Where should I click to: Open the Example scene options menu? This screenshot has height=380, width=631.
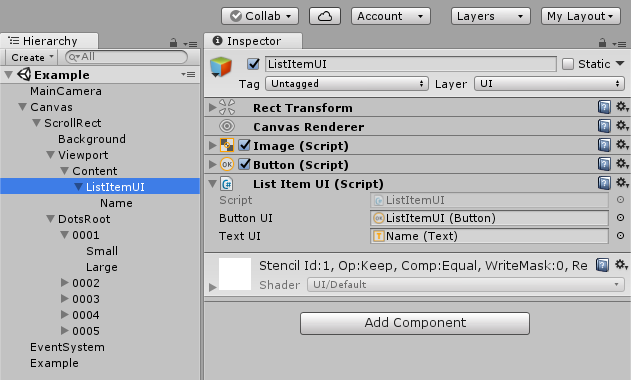pos(188,74)
